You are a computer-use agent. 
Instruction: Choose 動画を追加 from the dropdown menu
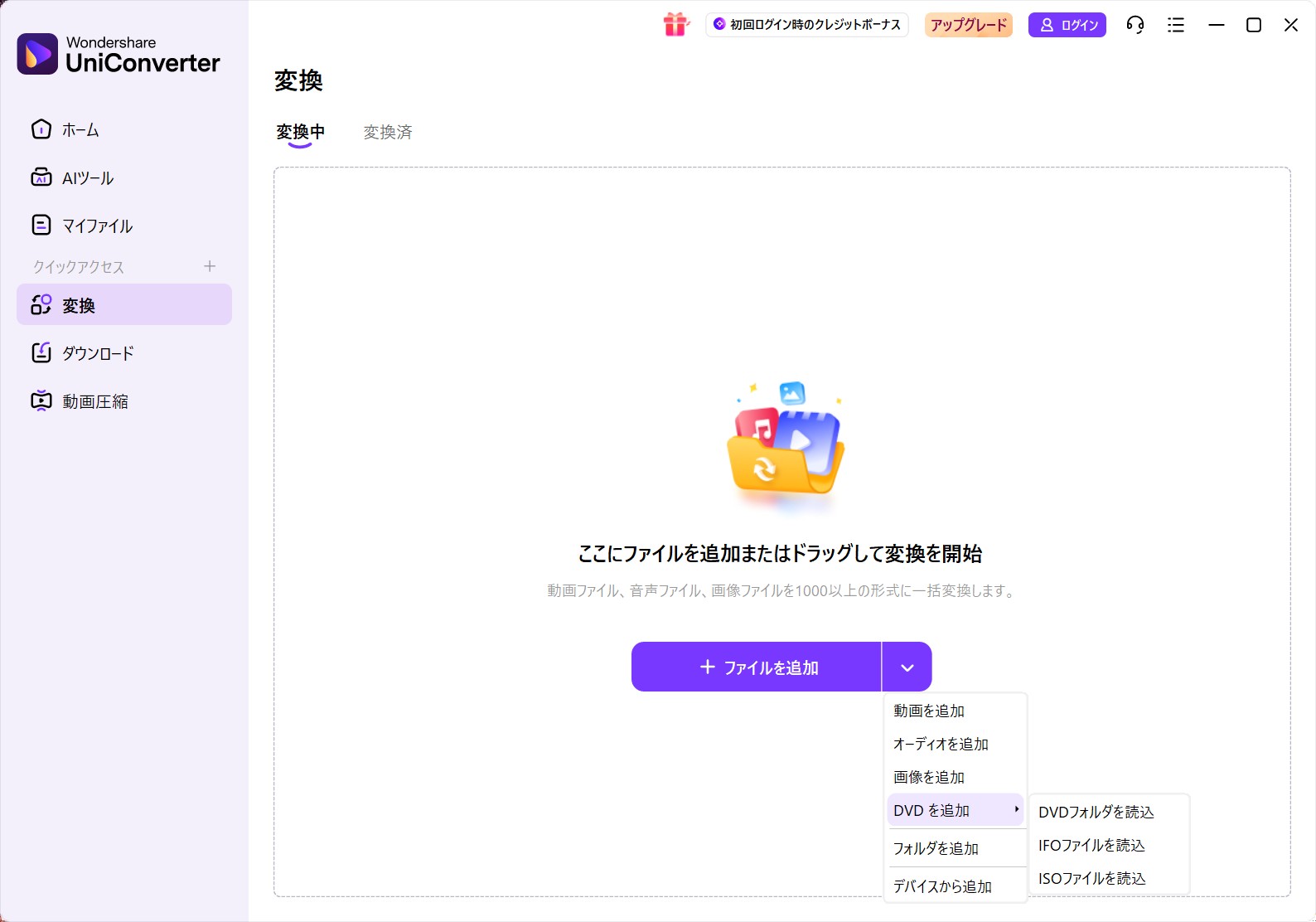click(x=929, y=711)
